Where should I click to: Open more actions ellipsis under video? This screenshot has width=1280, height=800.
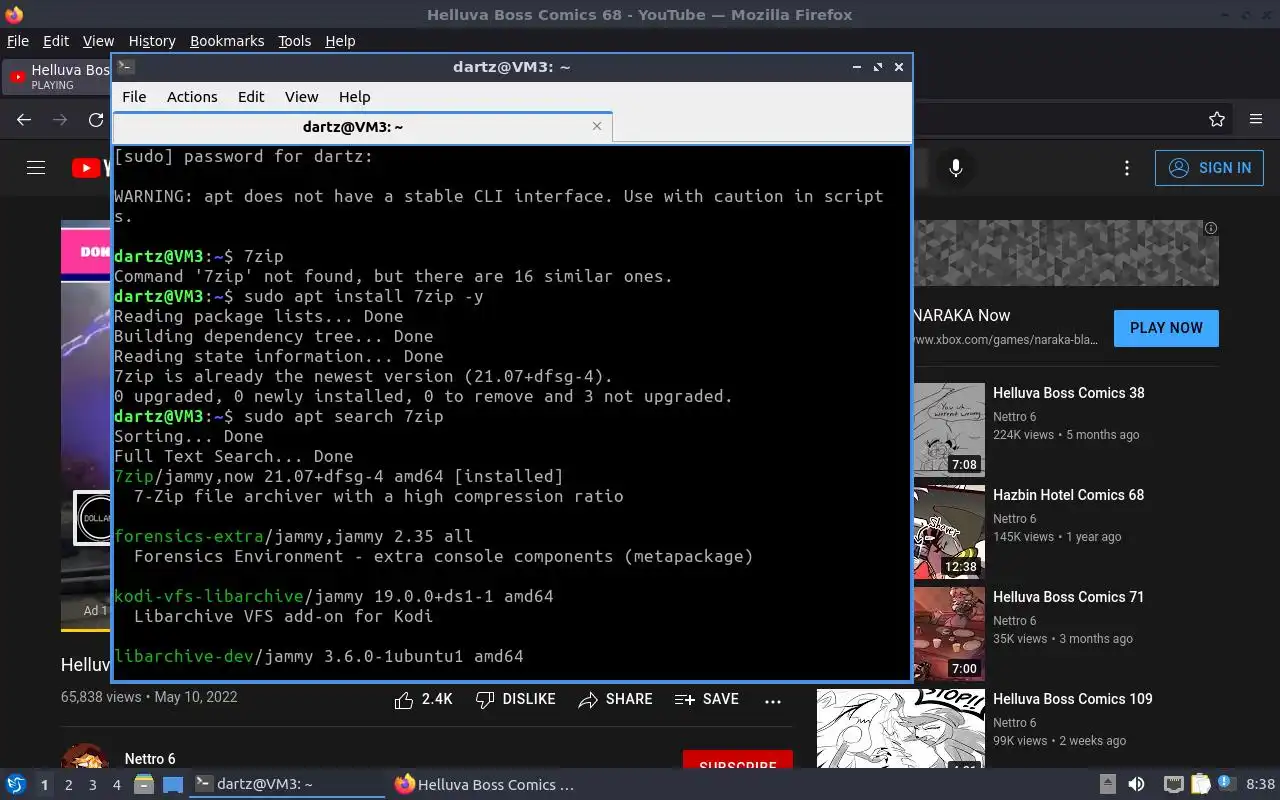tap(773, 701)
